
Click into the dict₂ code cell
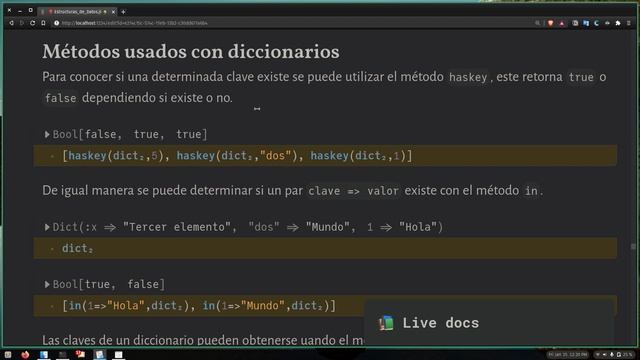[x=325, y=248]
